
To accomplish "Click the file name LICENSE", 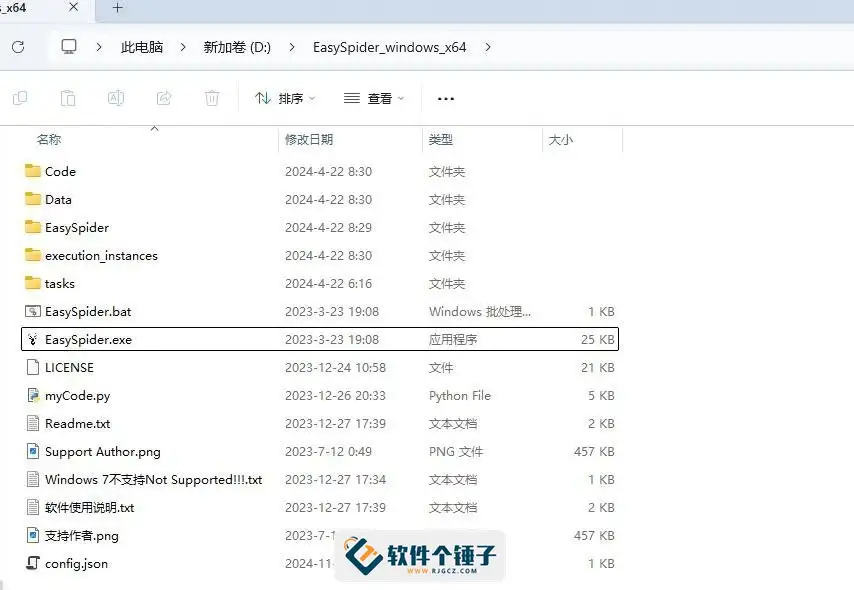I will pyautogui.click(x=69, y=368).
